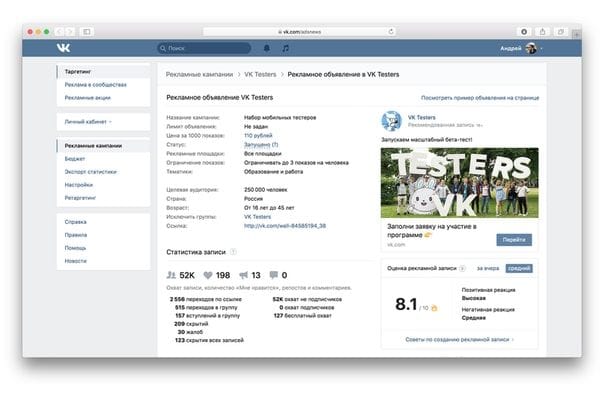Open Помощь link in sidebar

click(75, 248)
